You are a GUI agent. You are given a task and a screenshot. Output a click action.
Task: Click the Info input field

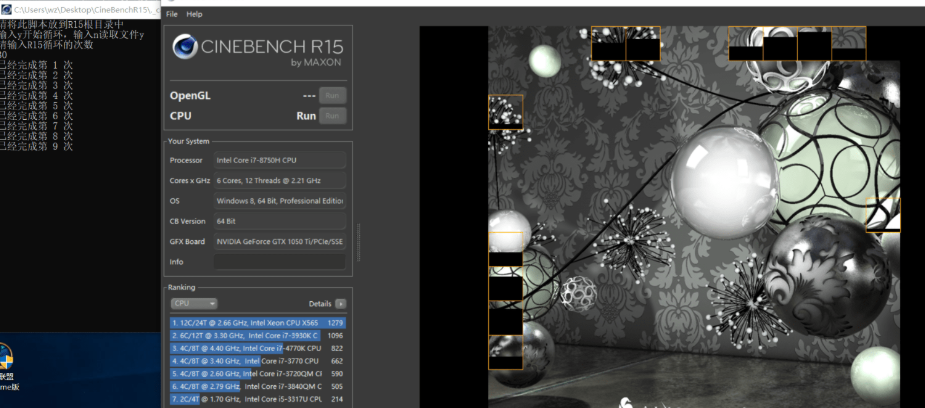[x=279, y=262]
